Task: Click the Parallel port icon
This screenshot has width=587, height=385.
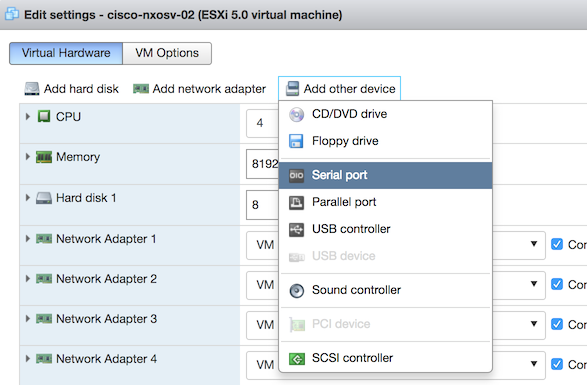Action: pyautogui.click(x=296, y=203)
